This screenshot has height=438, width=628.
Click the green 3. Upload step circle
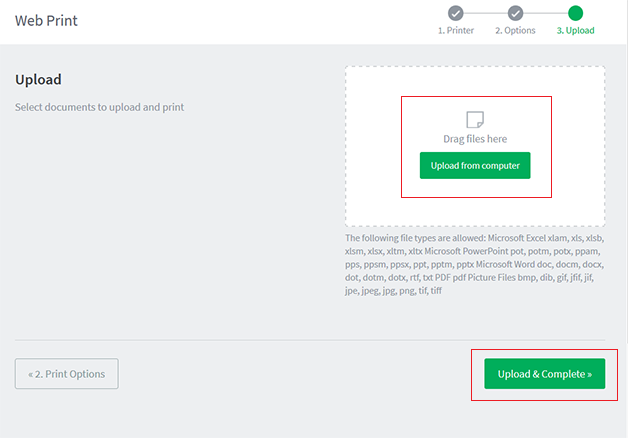tap(575, 13)
